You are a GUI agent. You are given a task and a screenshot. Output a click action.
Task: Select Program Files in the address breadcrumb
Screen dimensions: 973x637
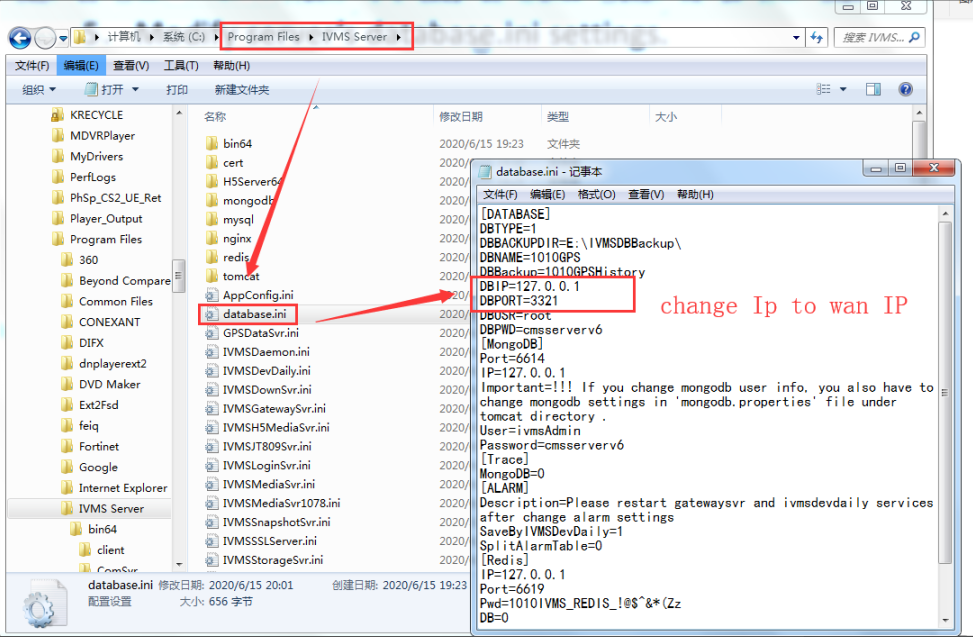264,37
